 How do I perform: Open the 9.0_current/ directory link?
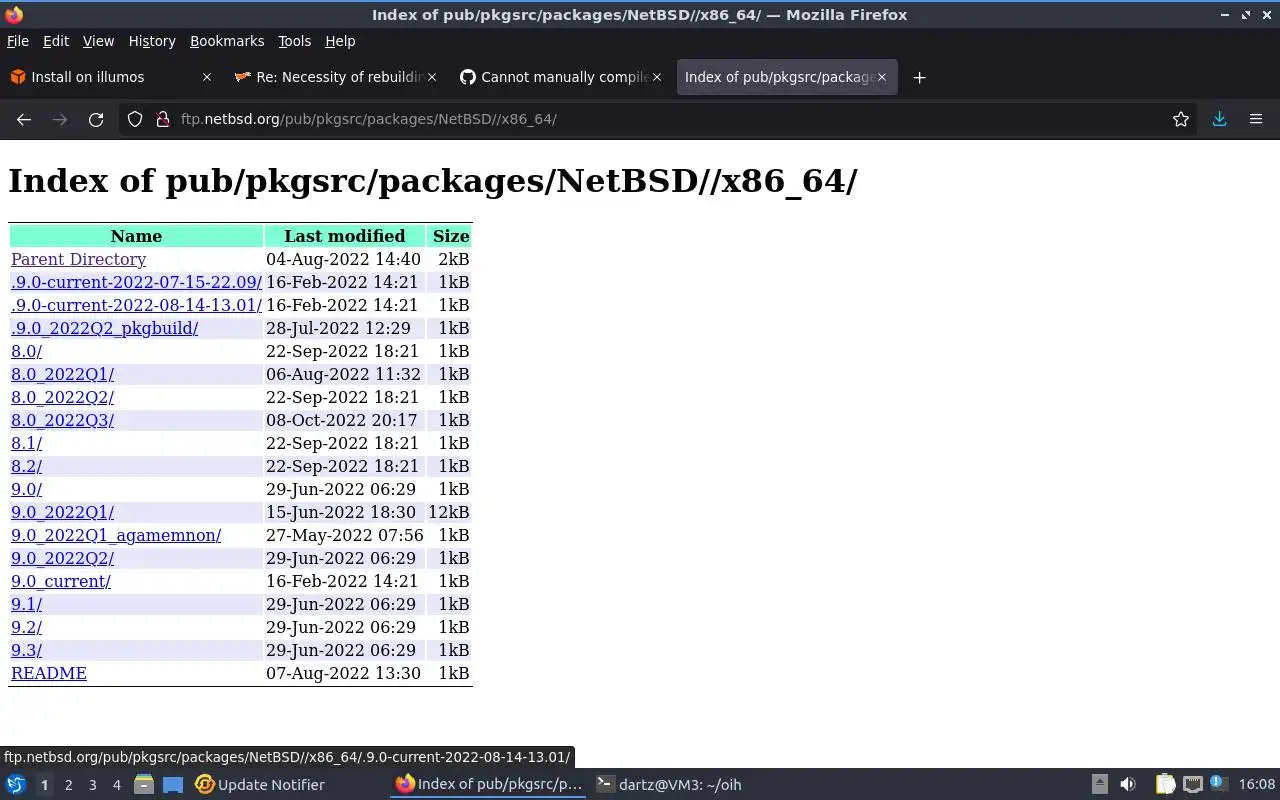[x=61, y=581]
